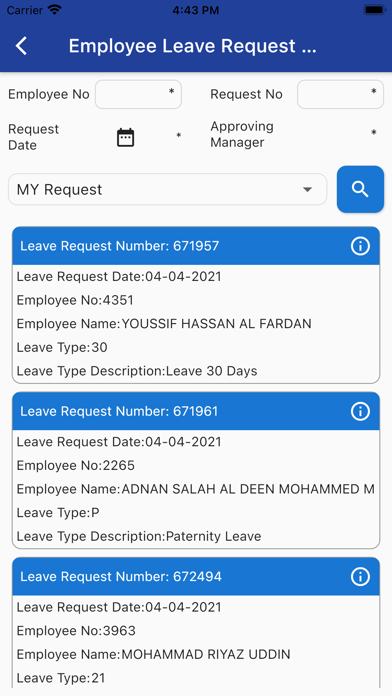Open Leave Request Number 671961 header
The height and width of the screenshot is (696, 392).
pos(196,411)
